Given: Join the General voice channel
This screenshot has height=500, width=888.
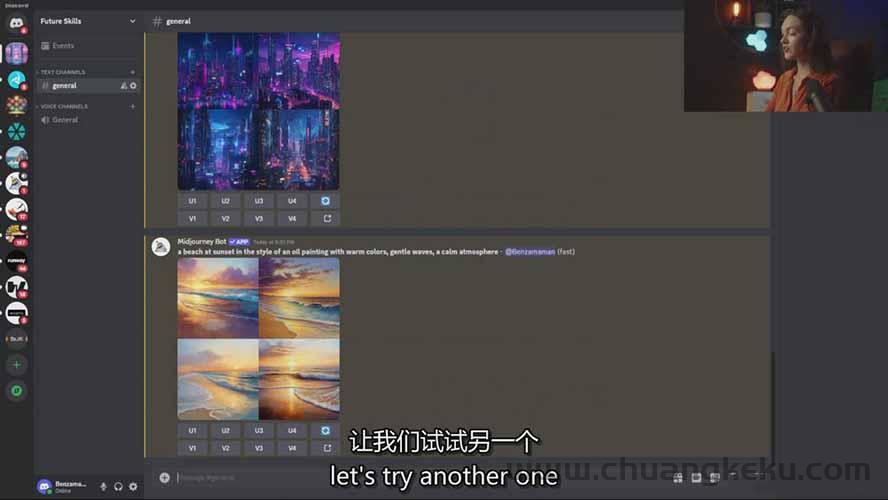Looking at the screenshot, I should coord(65,120).
